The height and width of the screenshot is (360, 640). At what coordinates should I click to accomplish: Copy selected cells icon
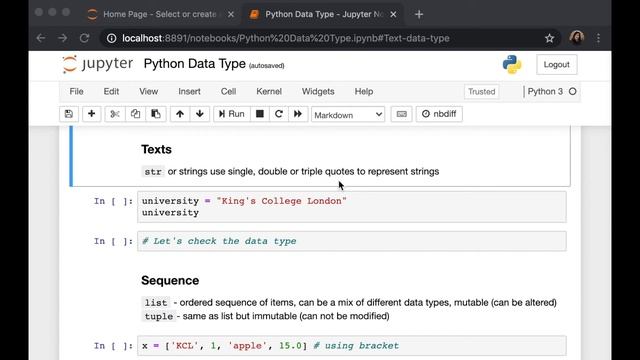tap(135, 114)
